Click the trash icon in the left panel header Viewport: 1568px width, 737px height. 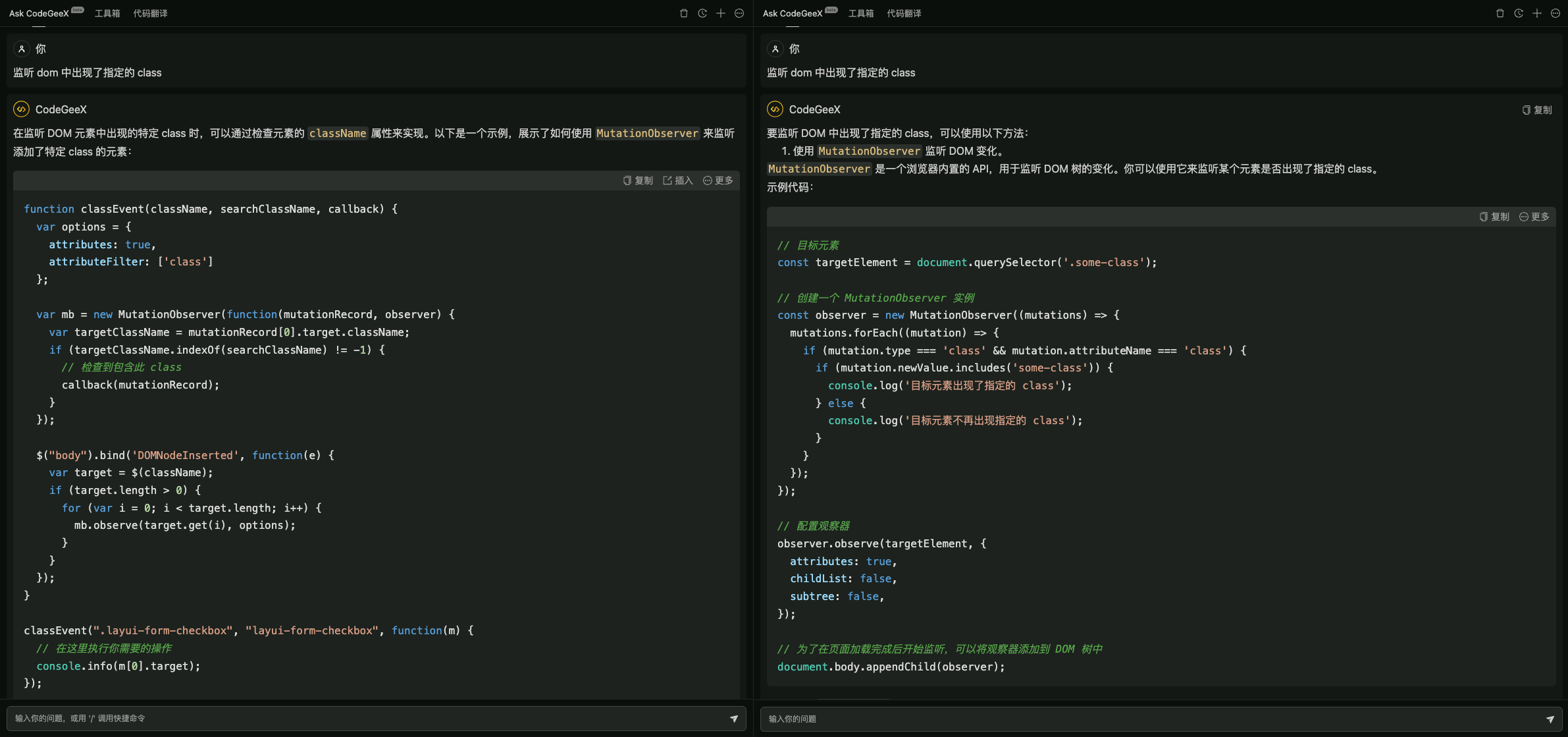click(x=684, y=13)
